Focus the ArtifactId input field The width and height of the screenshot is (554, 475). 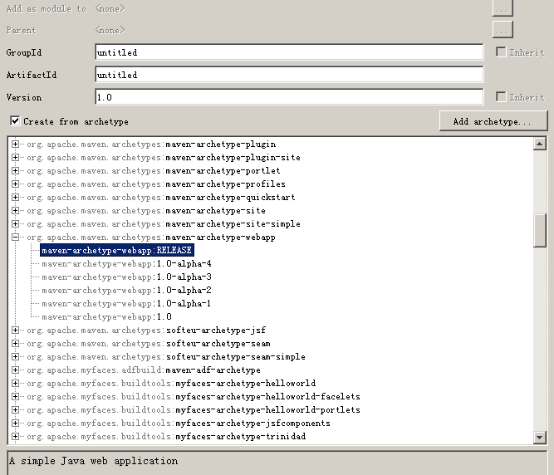click(289, 75)
